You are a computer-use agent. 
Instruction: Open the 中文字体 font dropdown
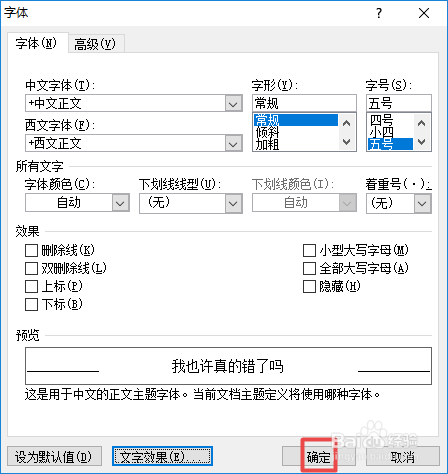(233, 104)
